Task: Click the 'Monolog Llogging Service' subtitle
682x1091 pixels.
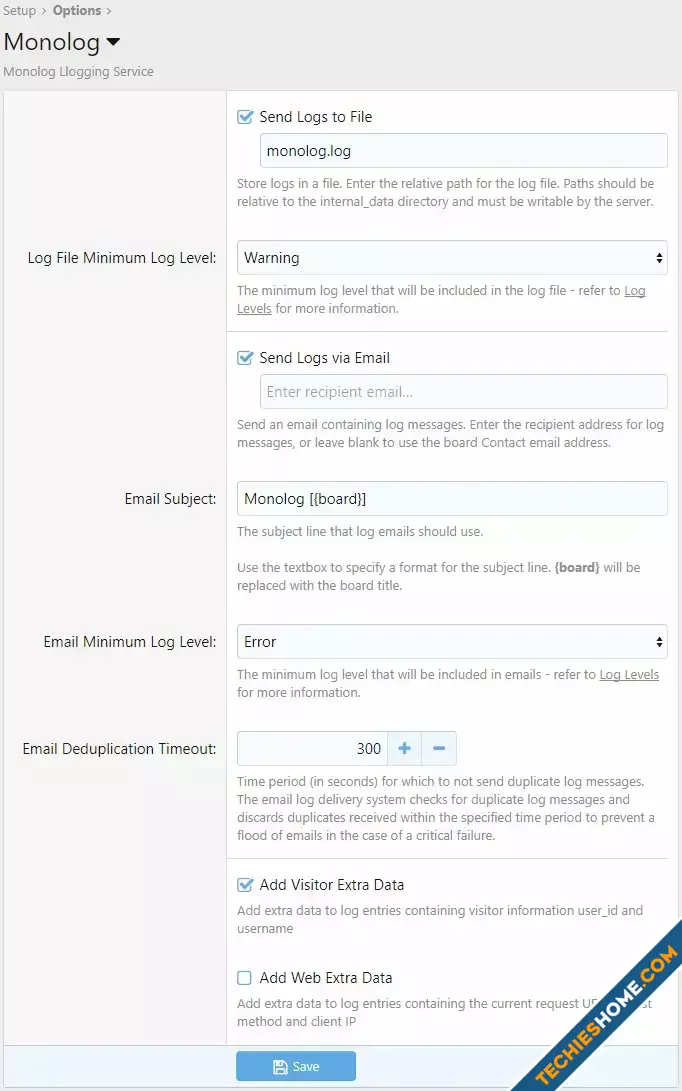Action: [x=79, y=72]
